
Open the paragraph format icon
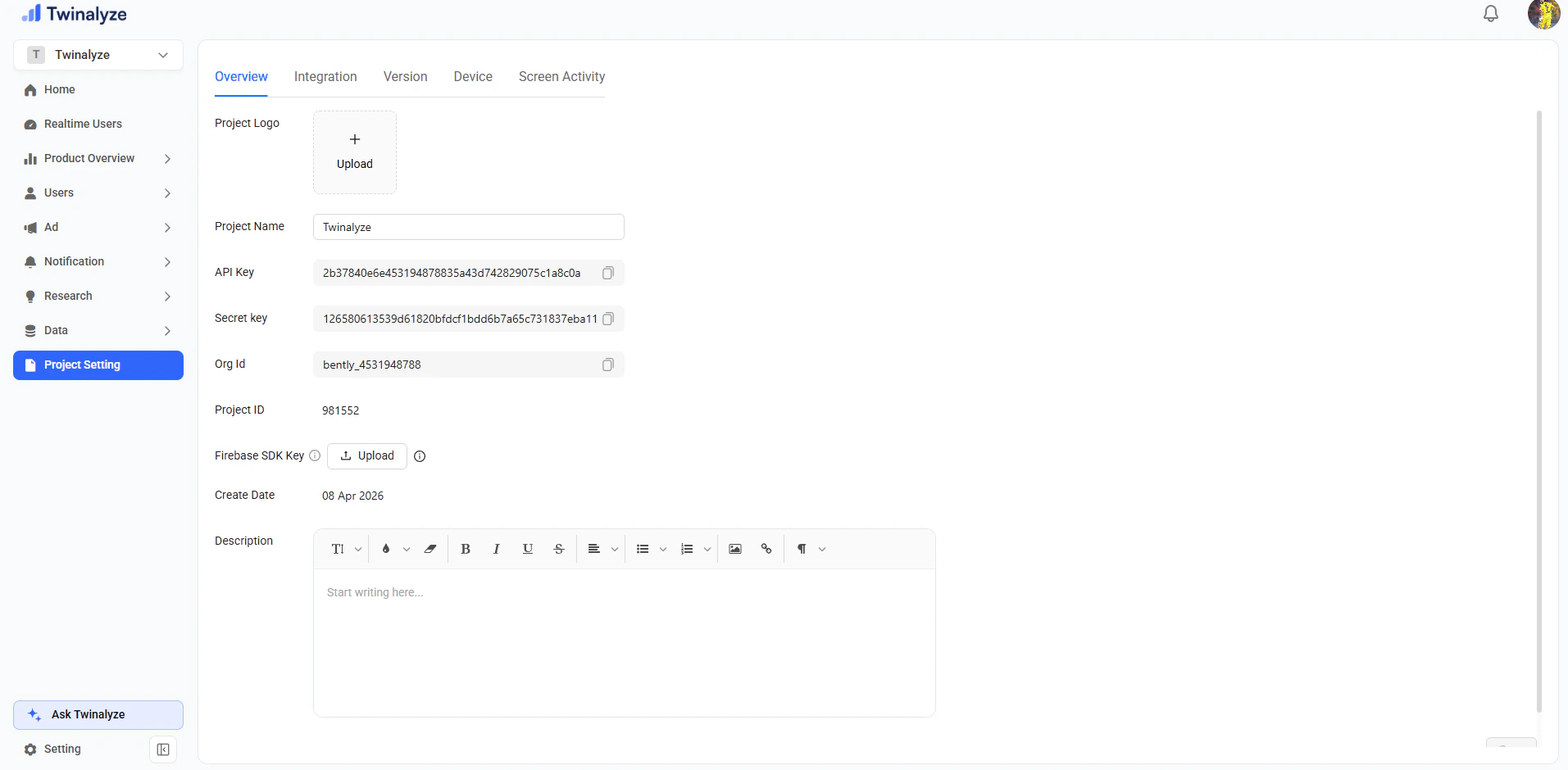tap(802, 549)
